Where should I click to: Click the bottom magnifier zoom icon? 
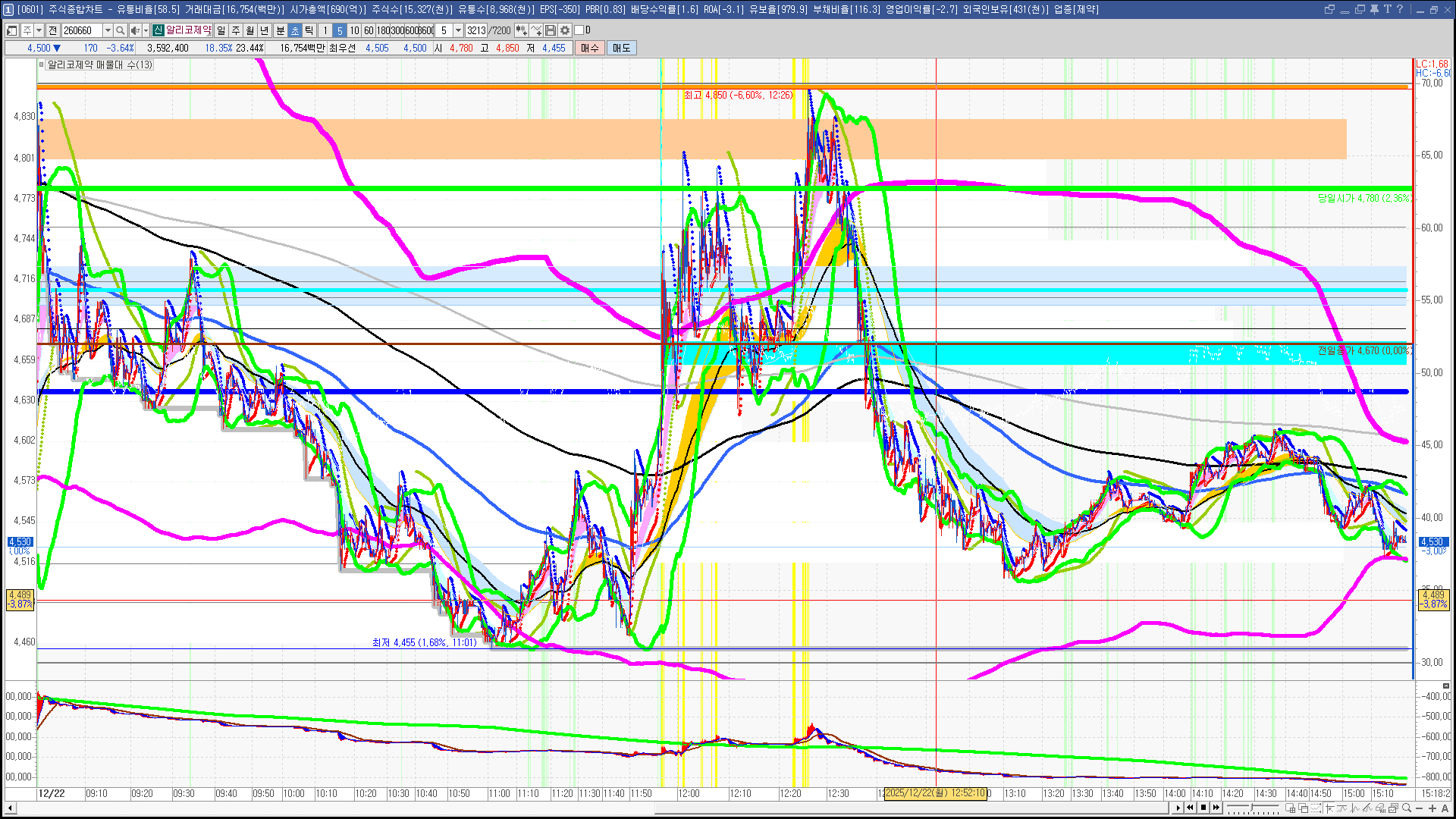(x=1407, y=808)
